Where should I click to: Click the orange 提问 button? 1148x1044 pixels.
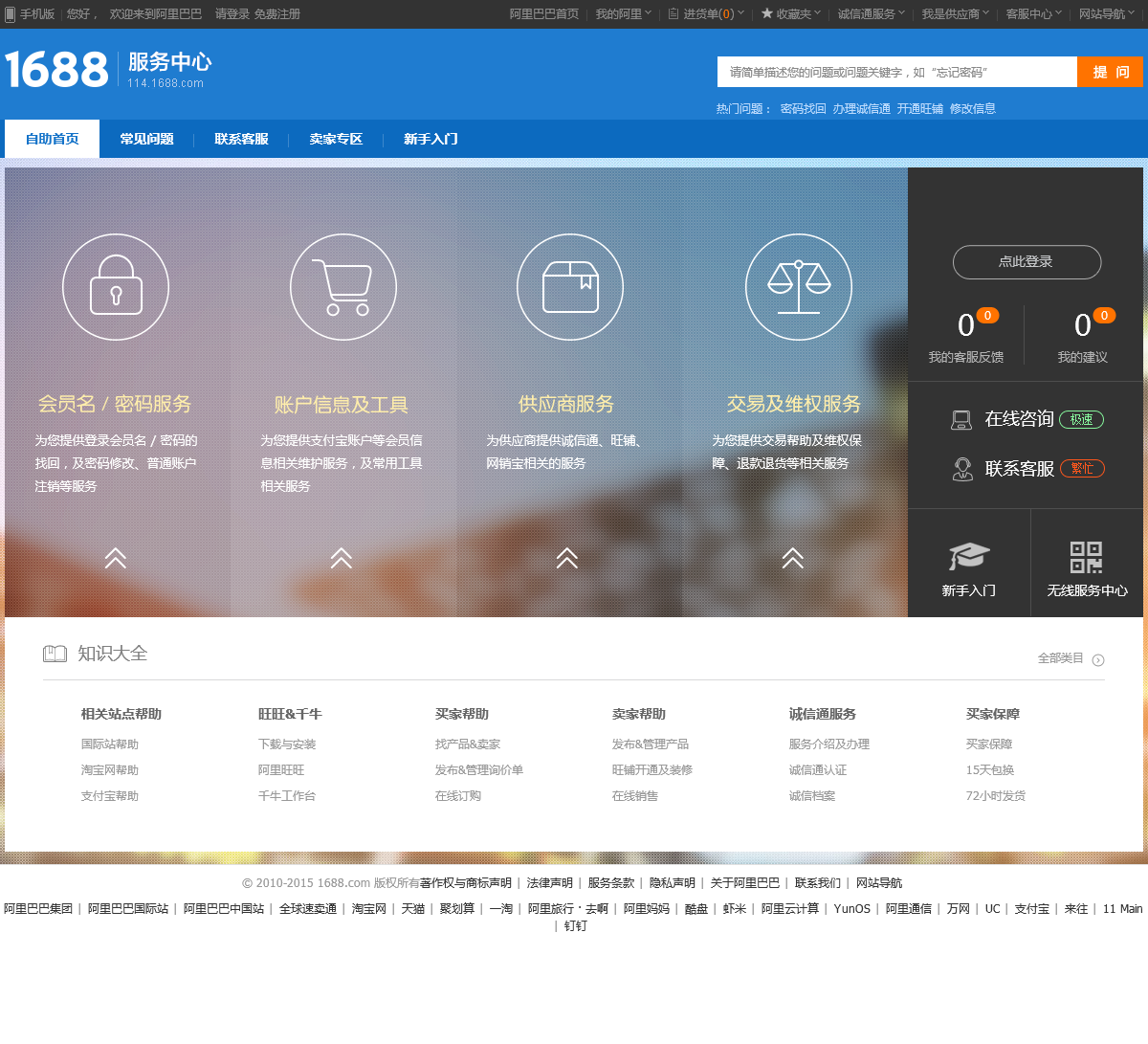click(x=1110, y=72)
